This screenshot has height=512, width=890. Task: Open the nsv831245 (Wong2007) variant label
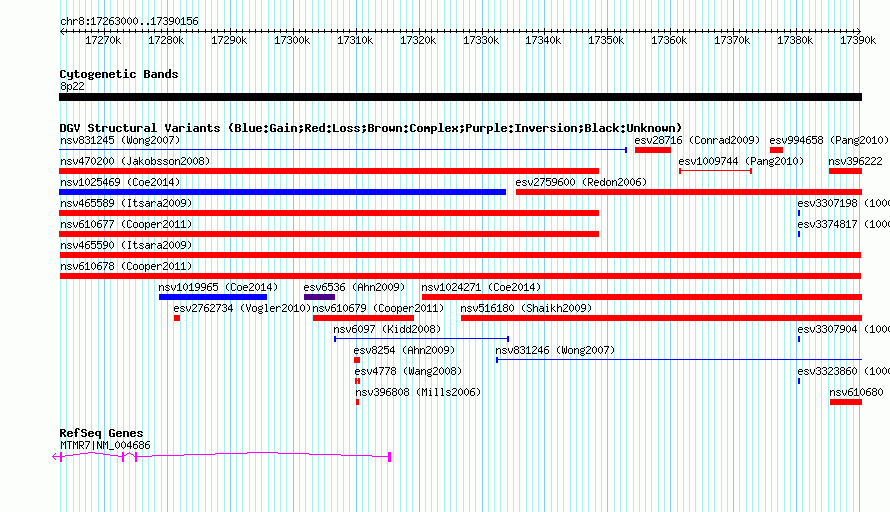(120, 140)
